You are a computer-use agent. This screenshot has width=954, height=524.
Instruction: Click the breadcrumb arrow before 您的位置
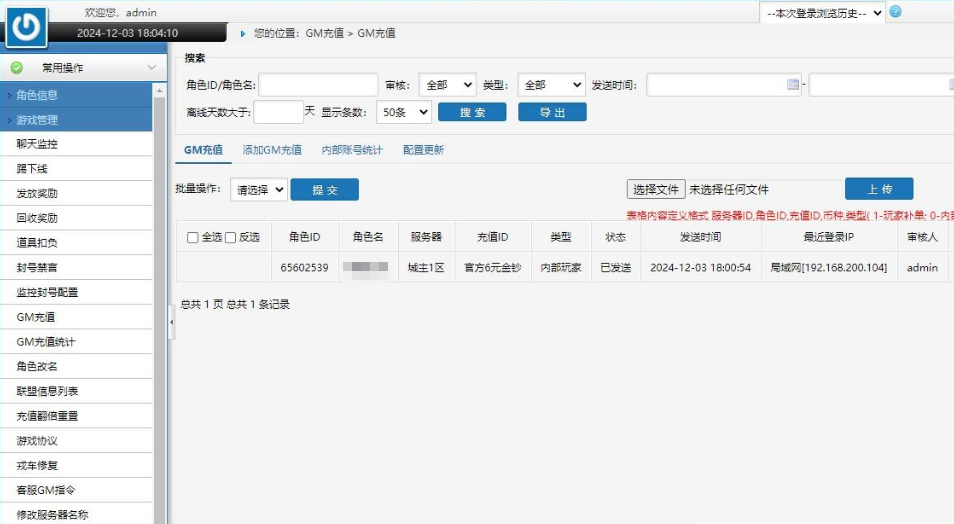coord(243,33)
